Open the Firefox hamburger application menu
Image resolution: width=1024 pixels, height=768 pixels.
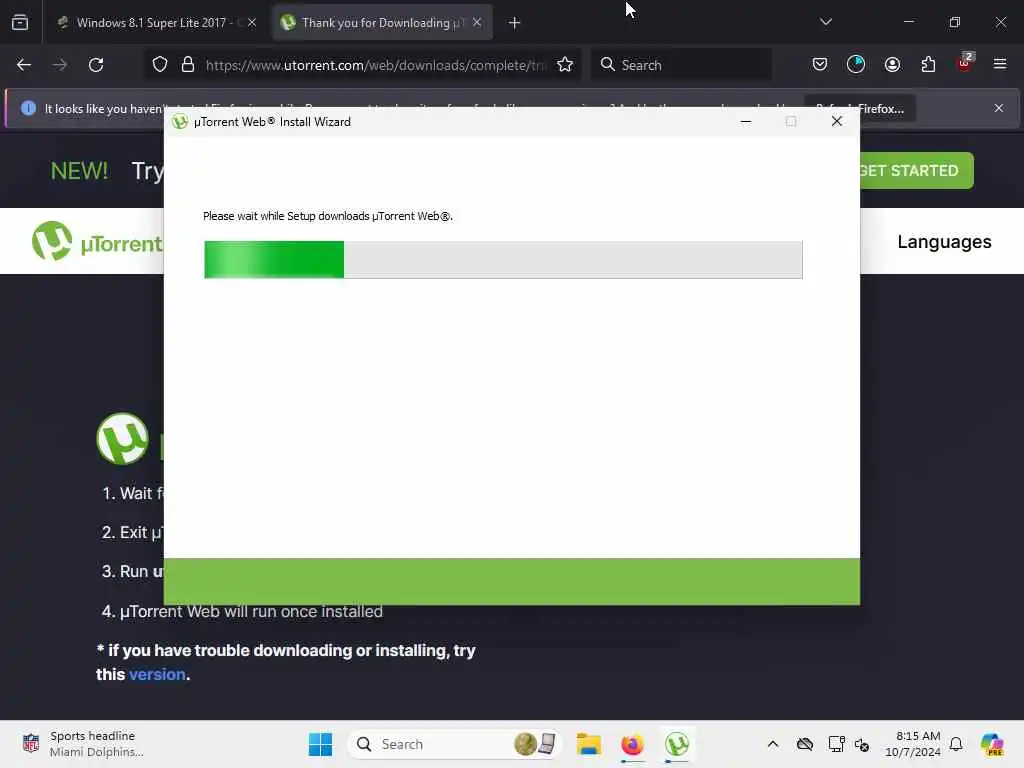(1000, 64)
